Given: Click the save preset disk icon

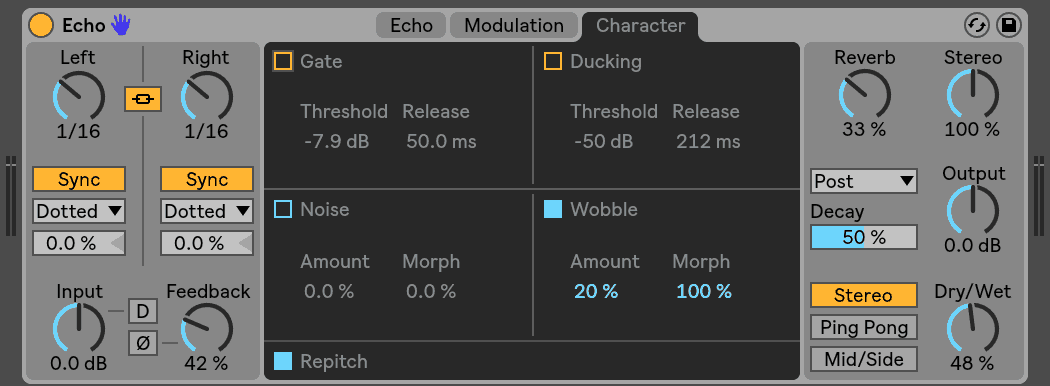Looking at the screenshot, I should click(1009, 25).
